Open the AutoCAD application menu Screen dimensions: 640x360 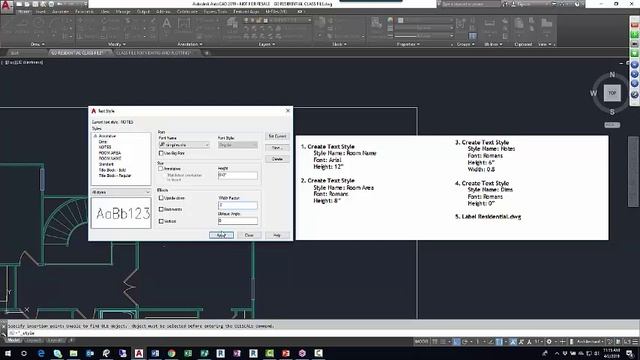7,7
